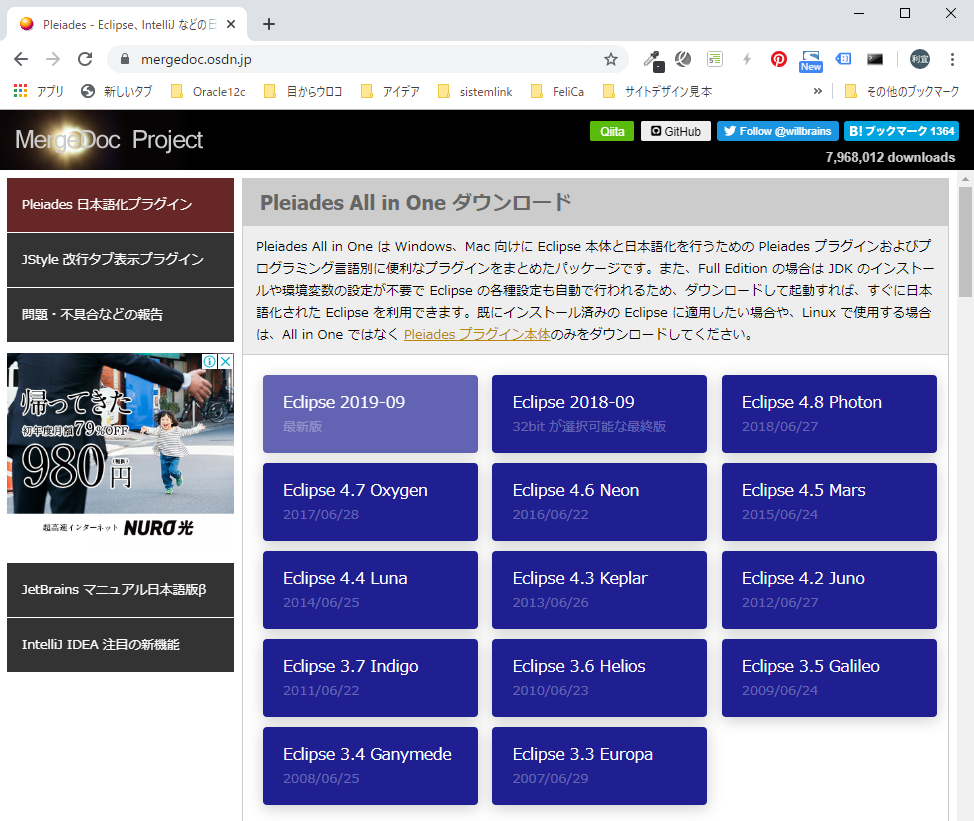Screen dimensions: 974x821
Task: Click the 新しいタブ bookmark
Action: [117, 91]
